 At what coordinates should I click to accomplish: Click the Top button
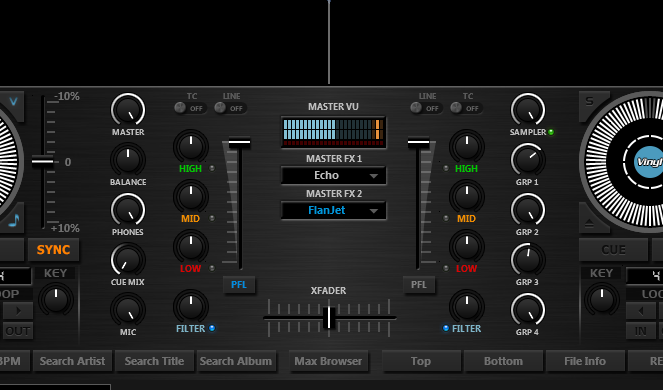421,361
